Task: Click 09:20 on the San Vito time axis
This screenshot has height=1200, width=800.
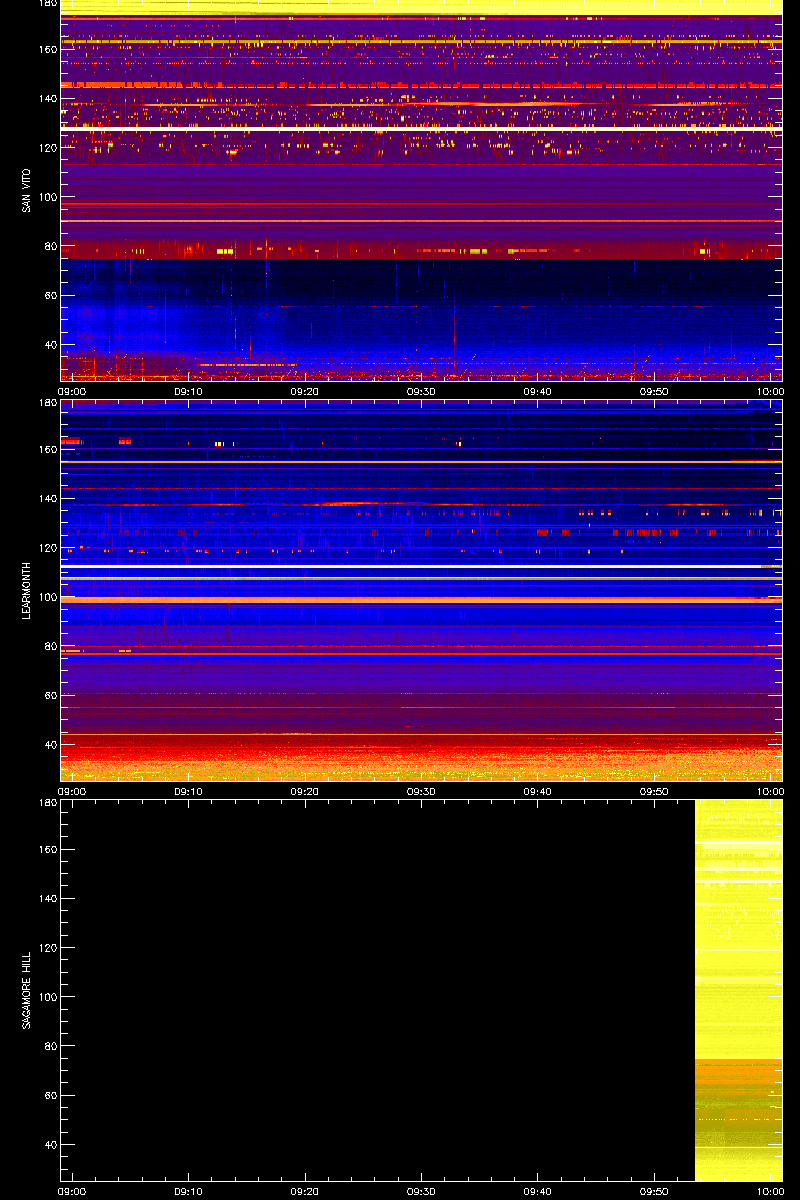Action: coord(304,392)
